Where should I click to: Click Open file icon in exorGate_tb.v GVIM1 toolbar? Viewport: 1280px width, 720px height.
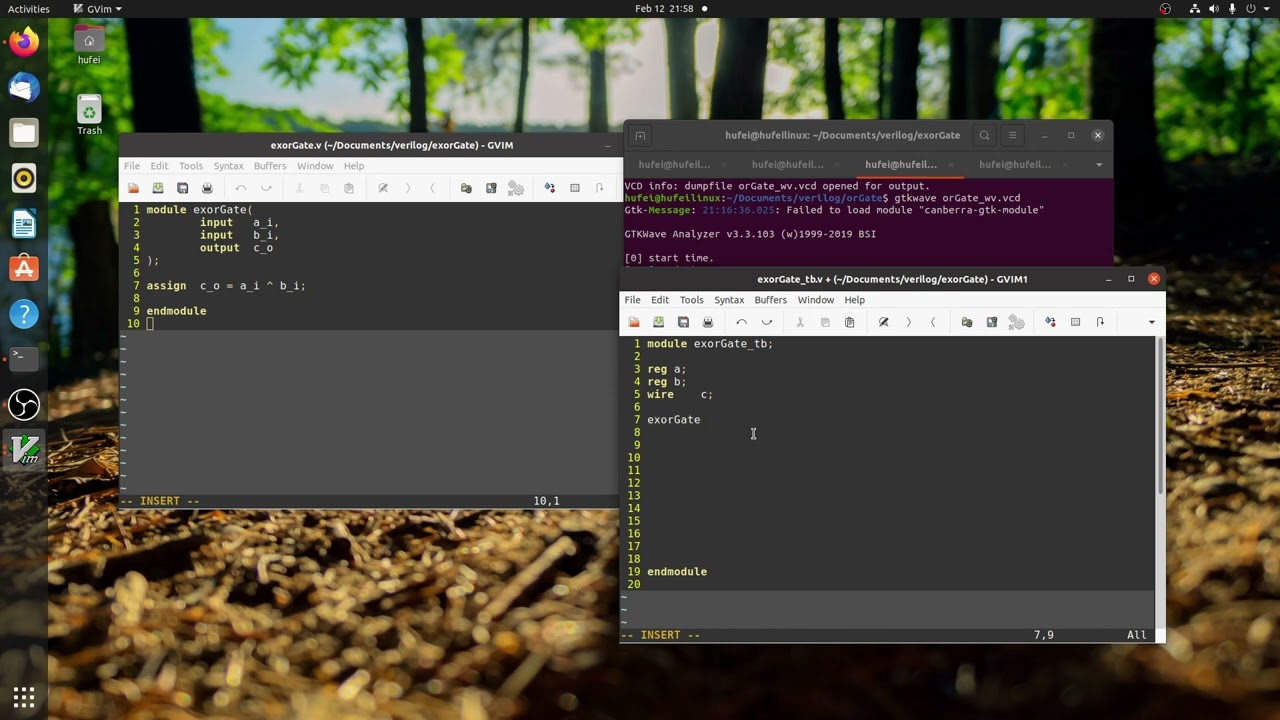coord(634,322)
